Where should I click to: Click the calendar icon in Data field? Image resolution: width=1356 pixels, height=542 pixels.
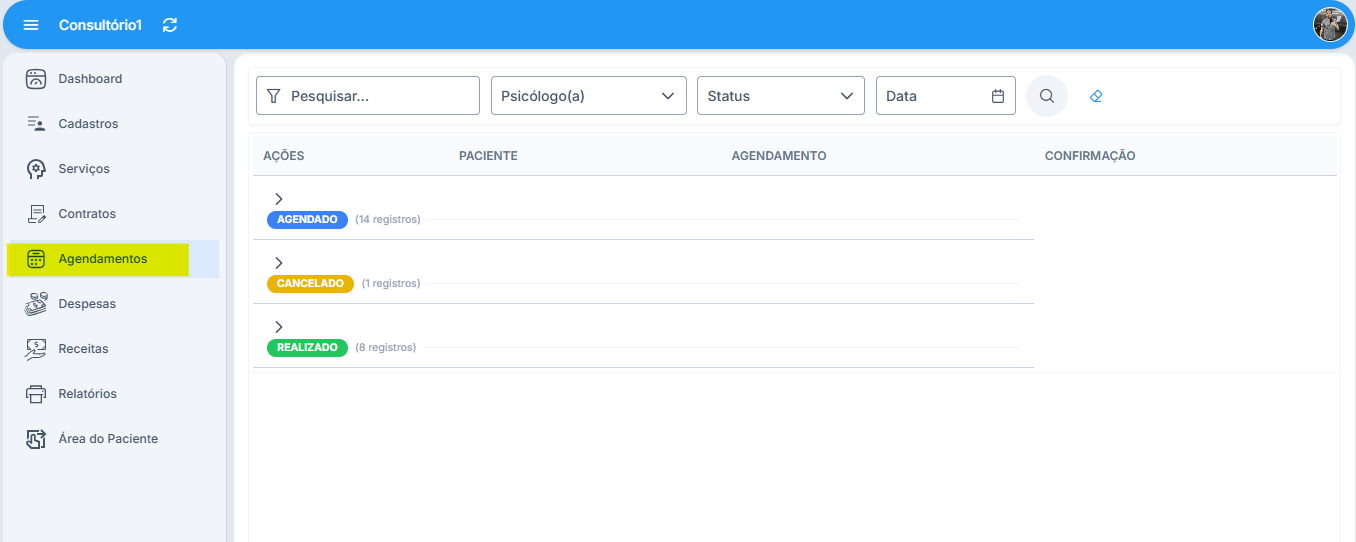997,96
